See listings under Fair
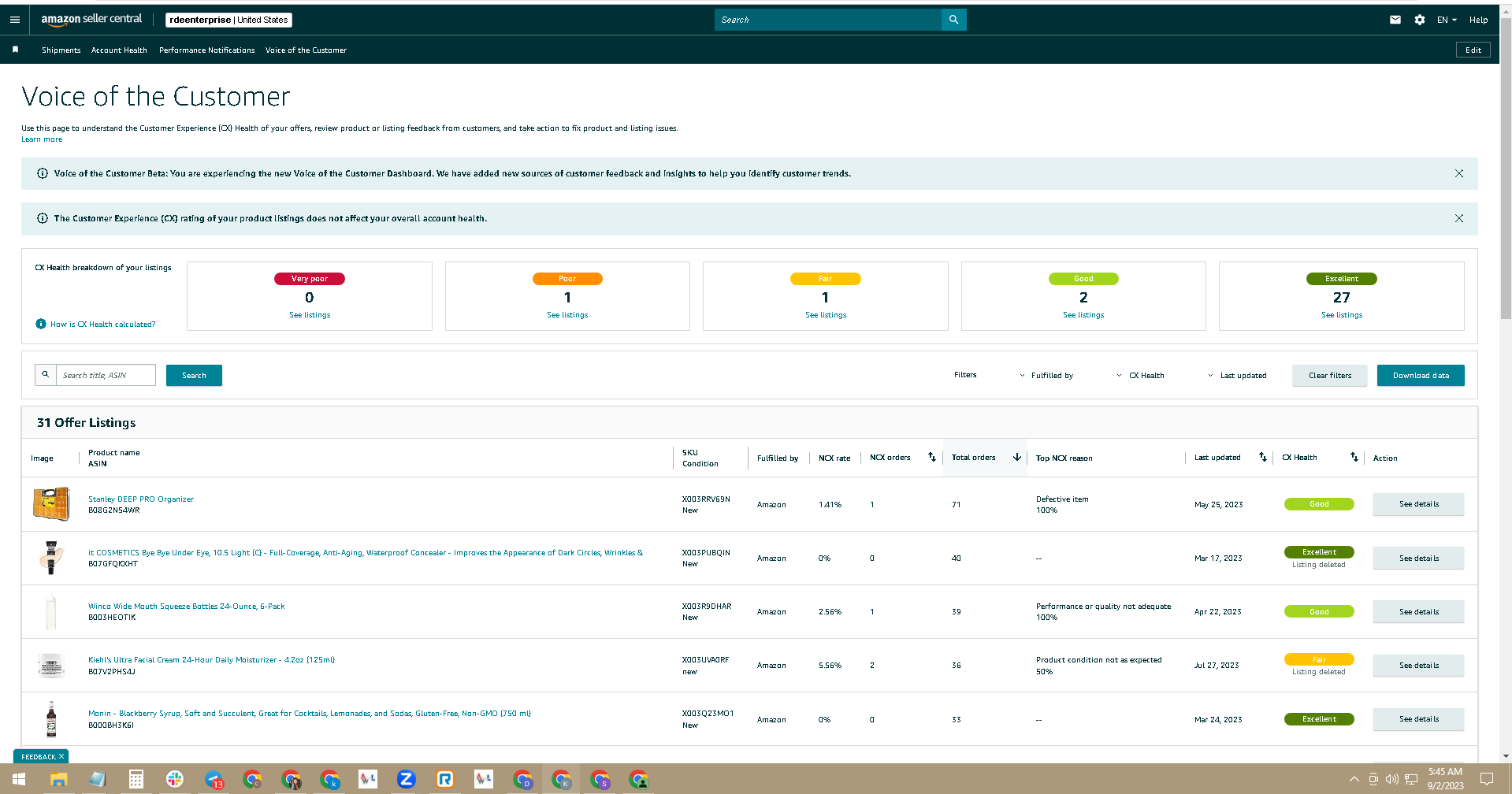The width and height of the screenshot is (1512, 794). point(826,315)
